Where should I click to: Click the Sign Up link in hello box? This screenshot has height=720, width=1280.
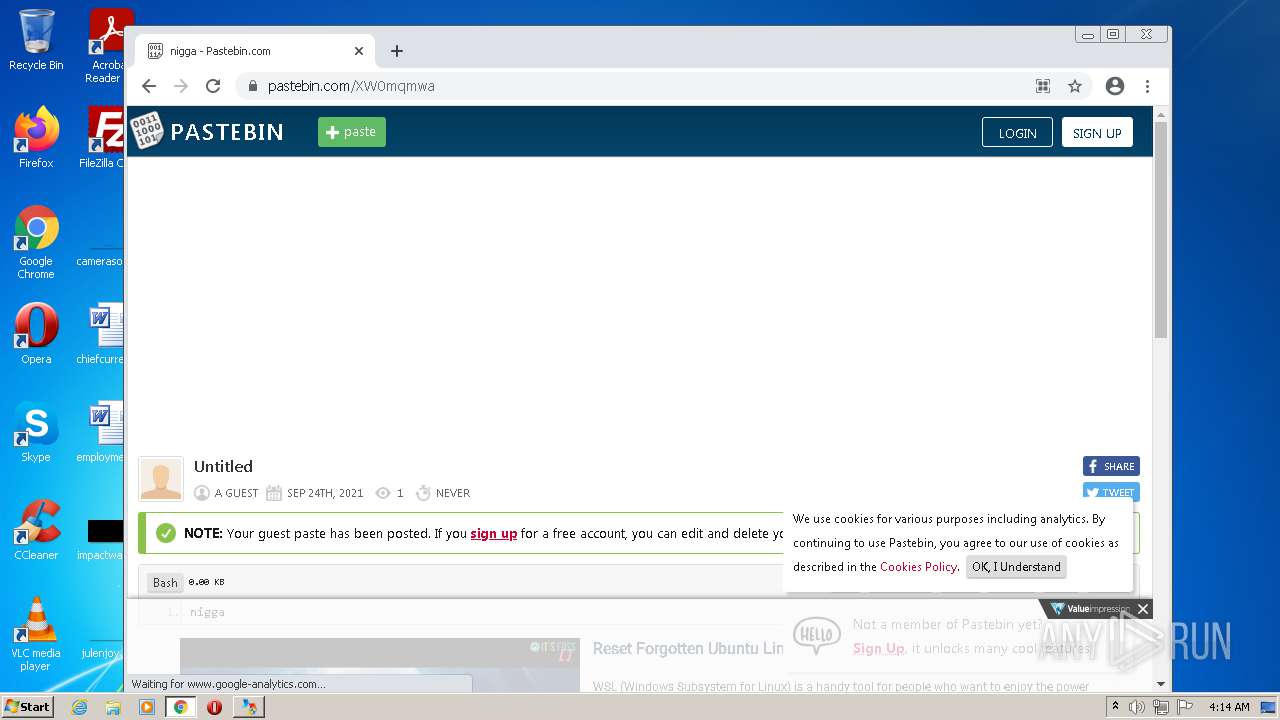pyautogui.click(x=878, y=648)
